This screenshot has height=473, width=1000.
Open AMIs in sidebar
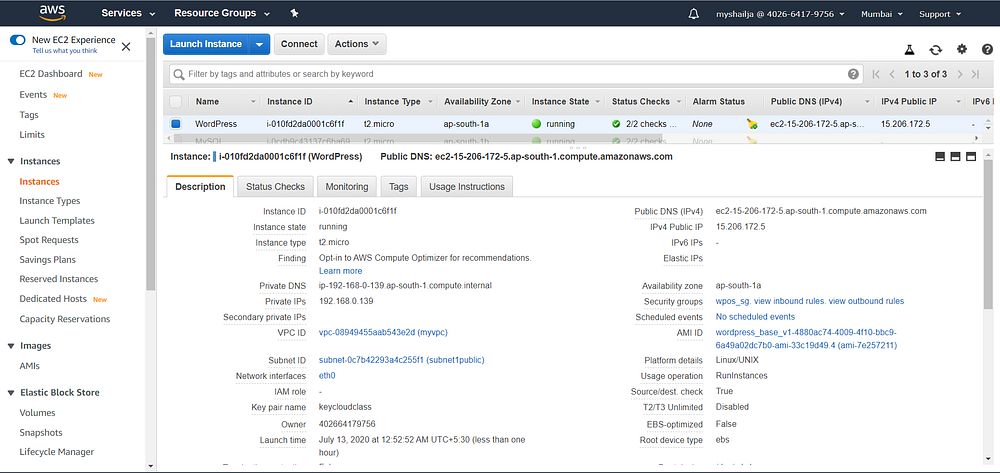point(30,366)
